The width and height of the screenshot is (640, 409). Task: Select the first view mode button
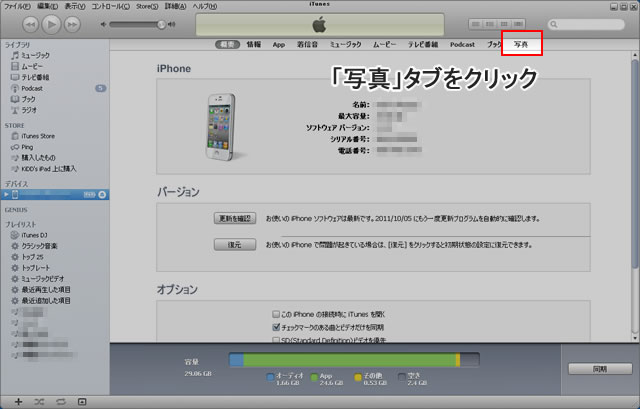pyautogui.click(x=476, y=24)
